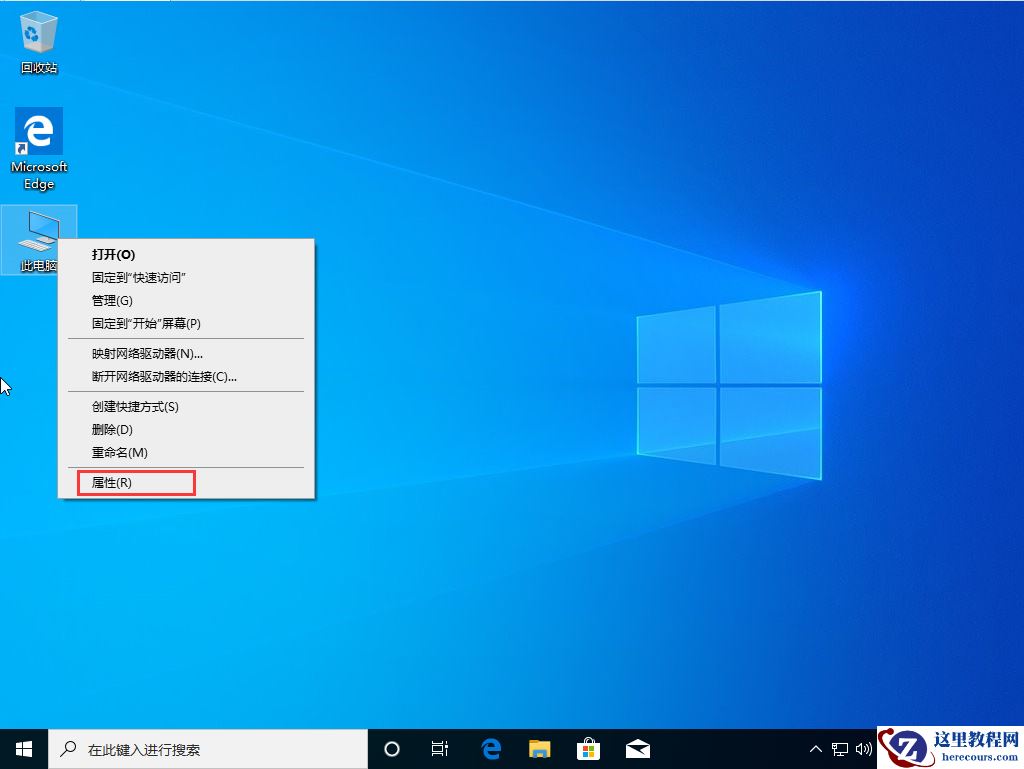Expand hidden icons in the system tray
This screenshot has height=769, width=1024.
click(x=817, y=748)
